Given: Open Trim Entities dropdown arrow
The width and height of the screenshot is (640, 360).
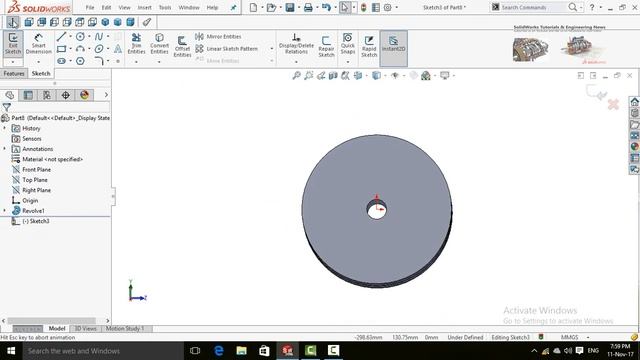Looking at the screenshot, I should tap(136, 62).
